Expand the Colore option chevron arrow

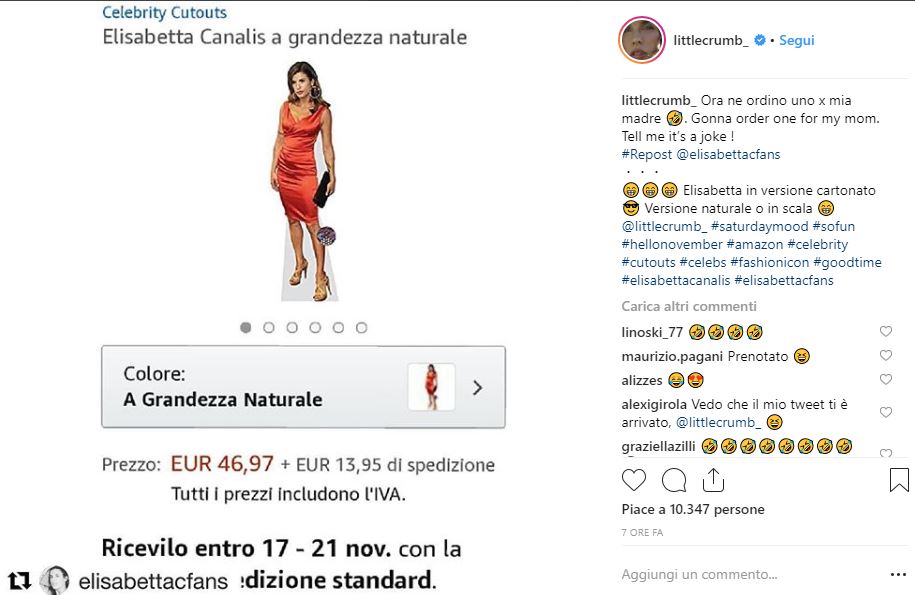click(x=477, y=387)
